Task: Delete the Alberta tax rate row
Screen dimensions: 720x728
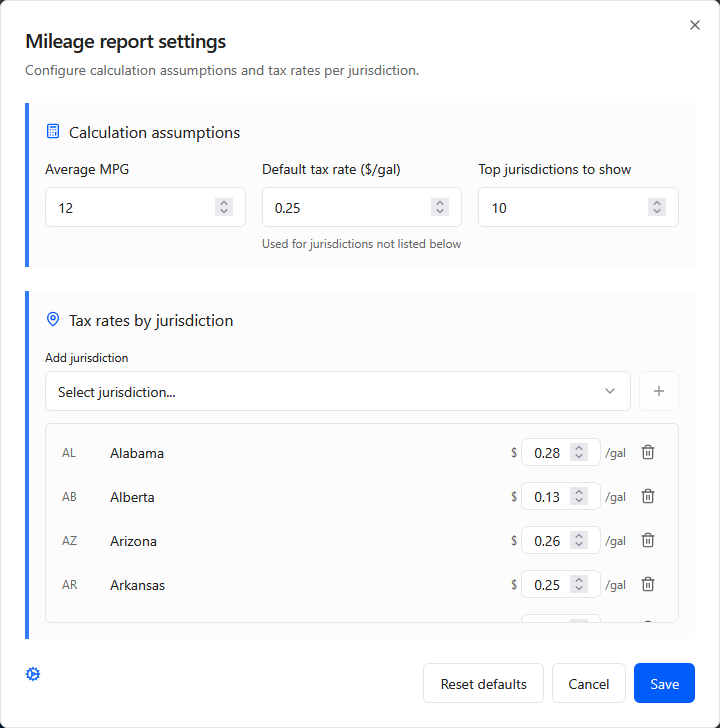Action: [x=648, y=496]
